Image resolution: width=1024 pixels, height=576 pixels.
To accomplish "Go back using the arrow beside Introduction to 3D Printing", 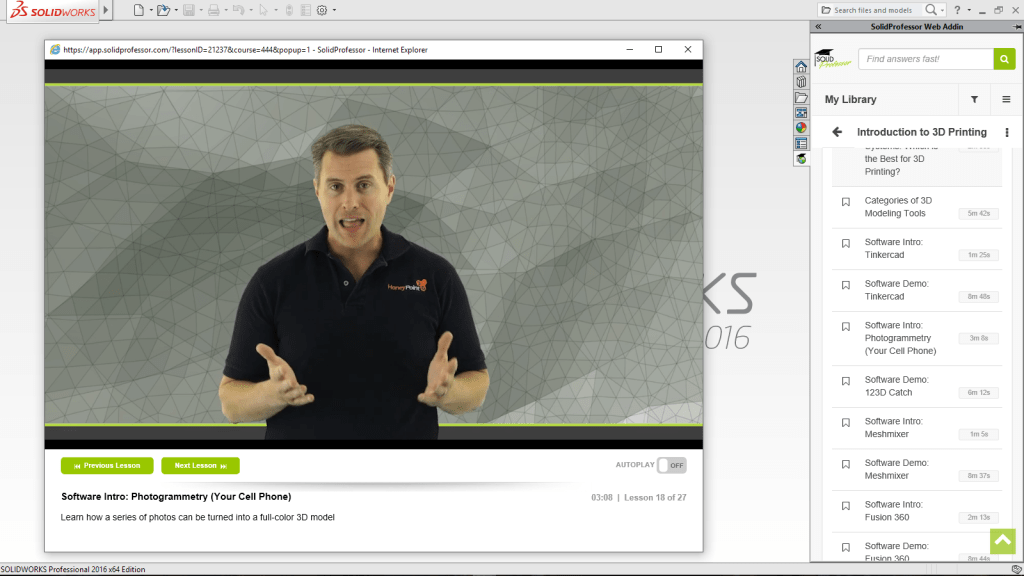I will point(837,132).
